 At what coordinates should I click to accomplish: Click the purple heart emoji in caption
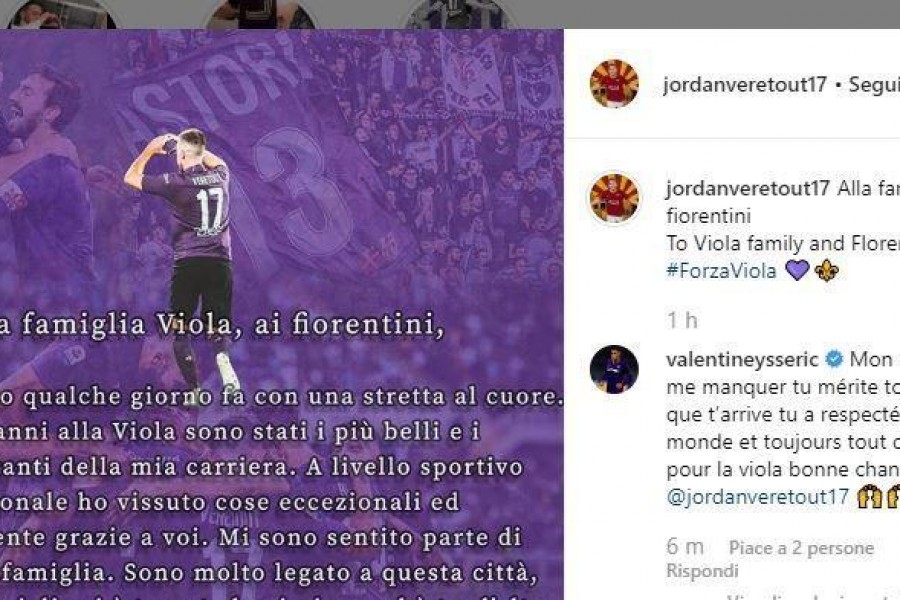pyautogui.click(x=797, y=270)
